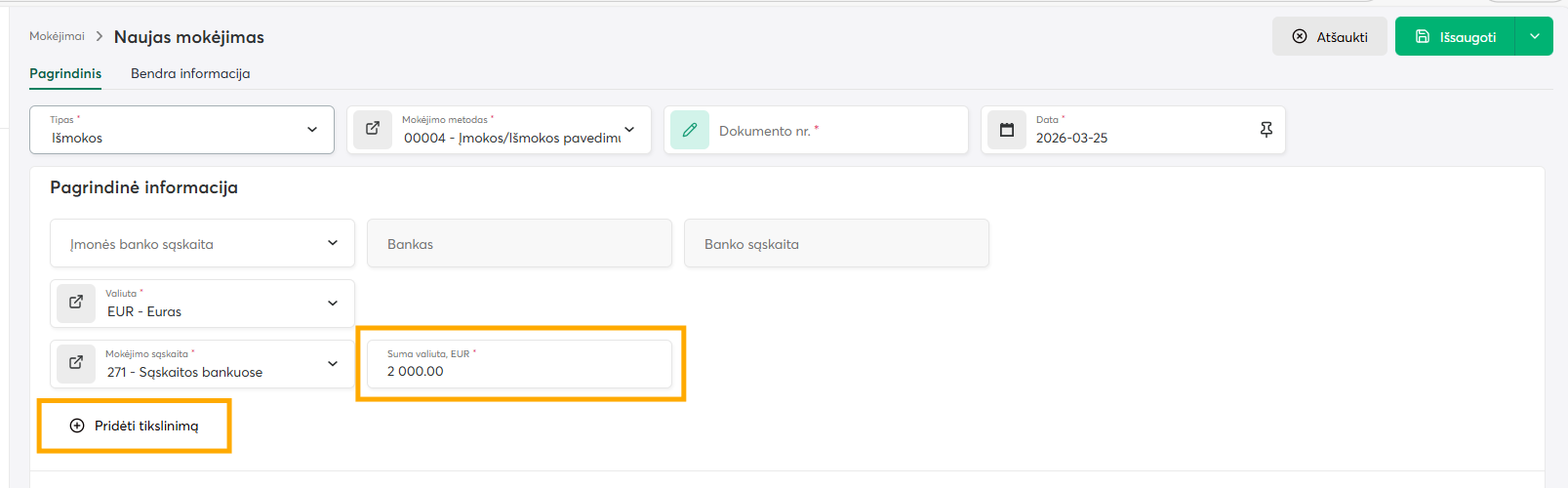Click the external link icon beside Mokėjimo metodas

pyautogui.click(x=373, y=129)
